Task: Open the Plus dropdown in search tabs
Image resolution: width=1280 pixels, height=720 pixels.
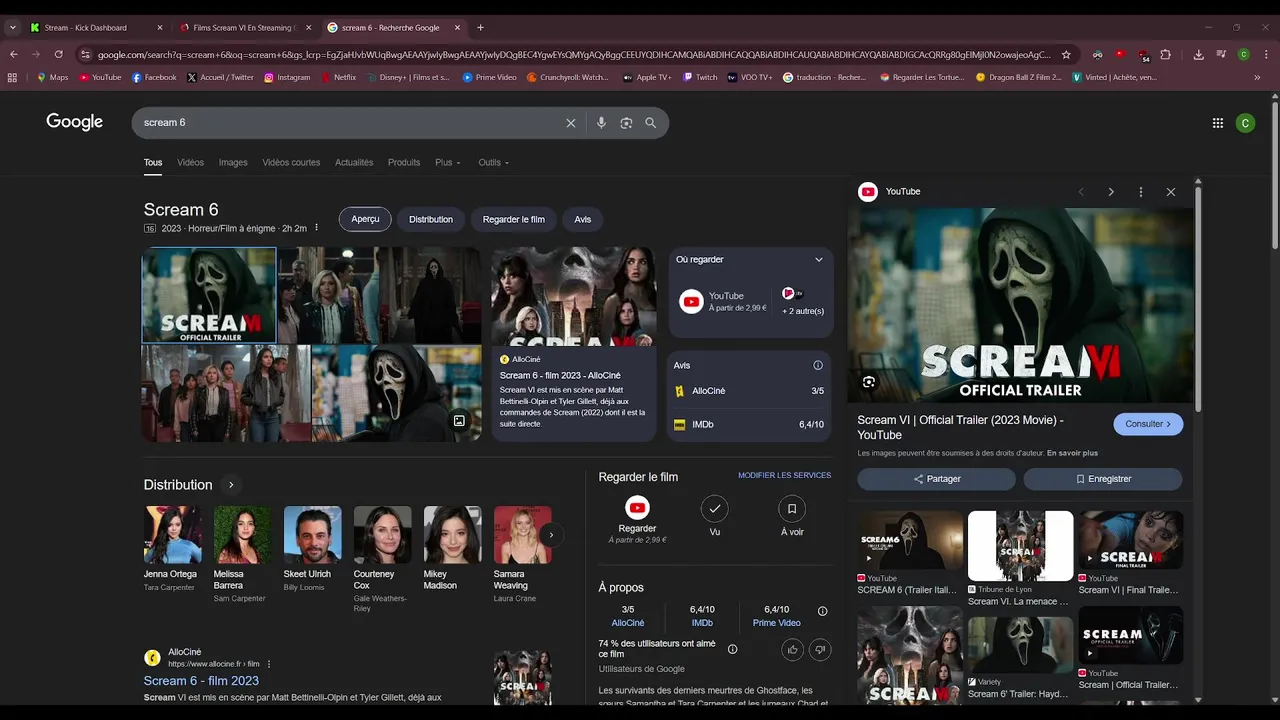Action: (x=447, y=162)
